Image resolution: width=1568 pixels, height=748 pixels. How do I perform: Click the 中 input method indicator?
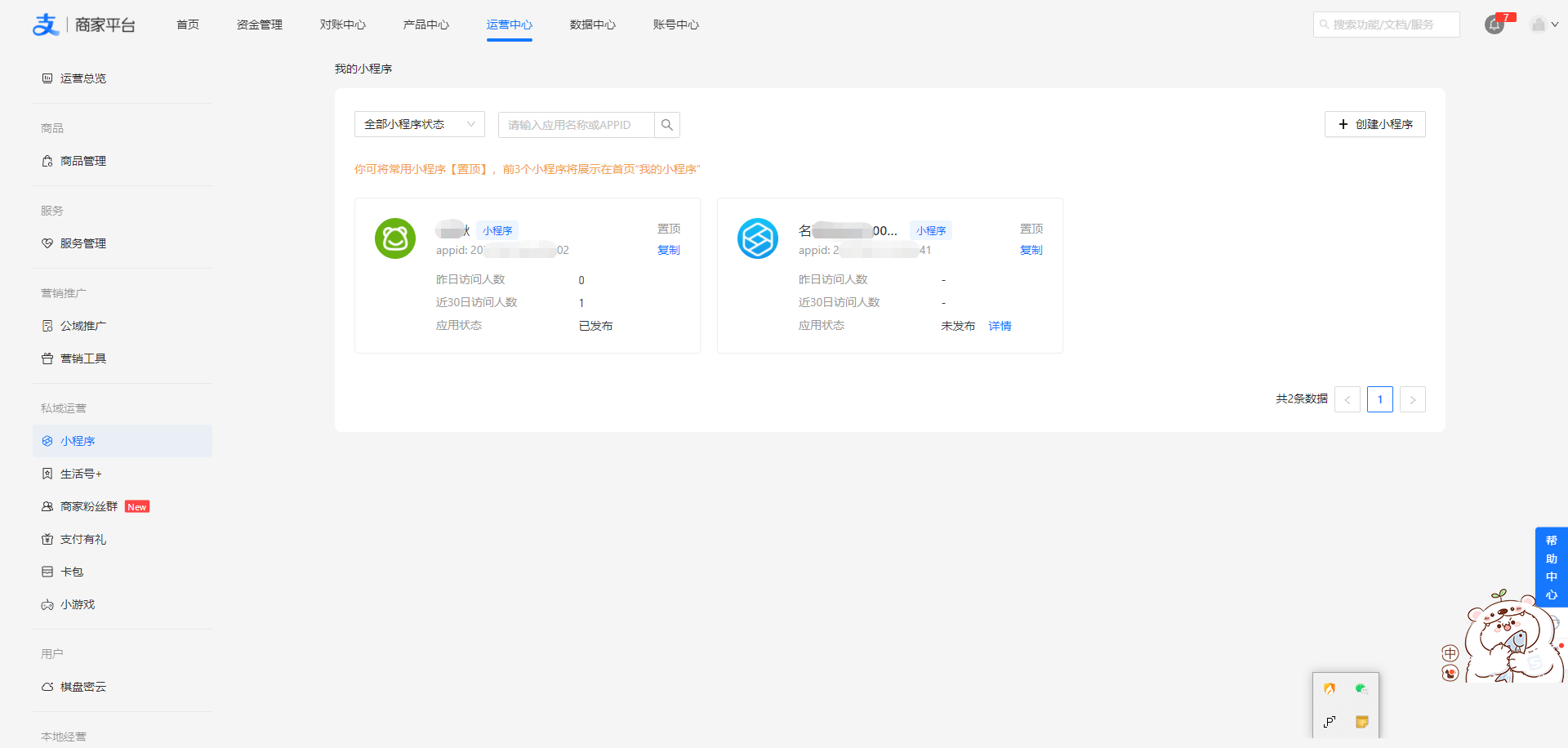click(1450, 653)
